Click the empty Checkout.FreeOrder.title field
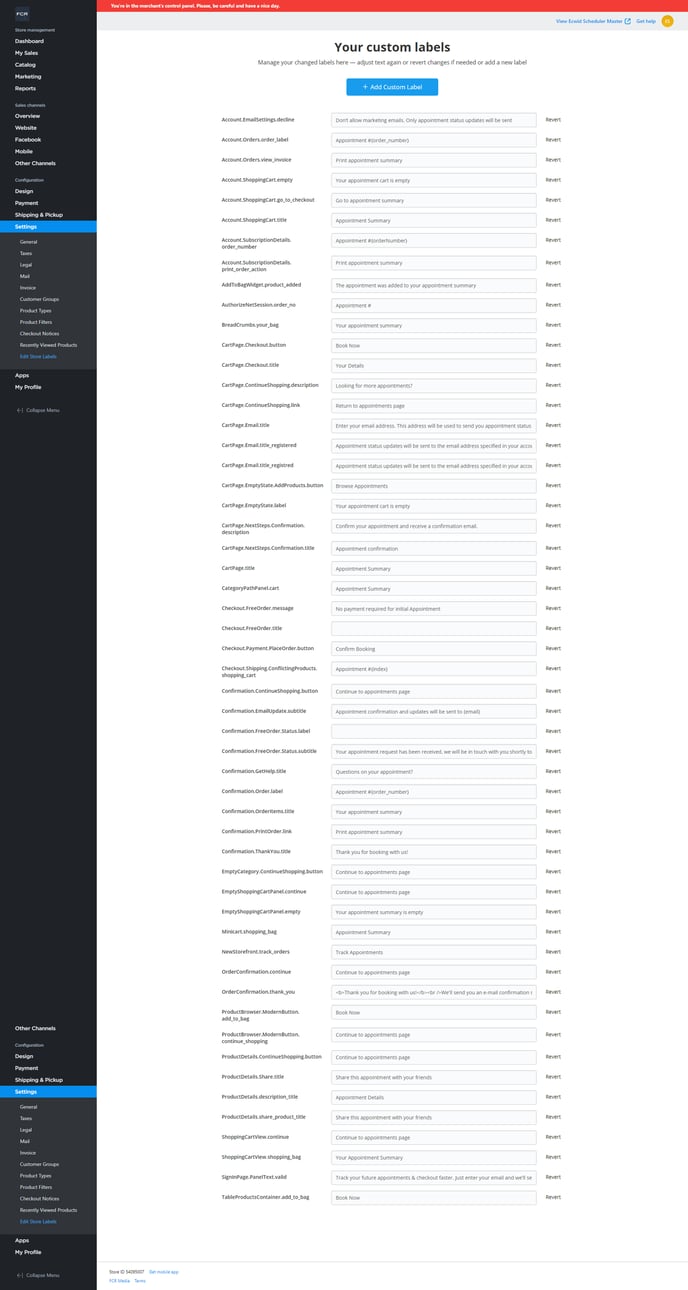Viewport: 688px width, 1290px height. point(433,629)
